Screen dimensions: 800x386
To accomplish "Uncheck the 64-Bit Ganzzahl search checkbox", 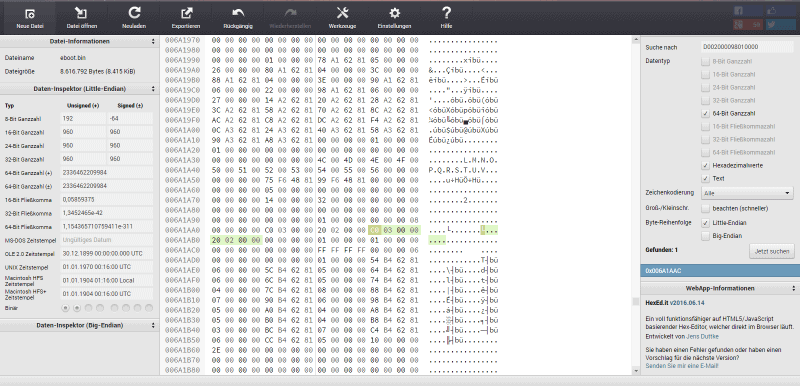I will tap(705, 113).
